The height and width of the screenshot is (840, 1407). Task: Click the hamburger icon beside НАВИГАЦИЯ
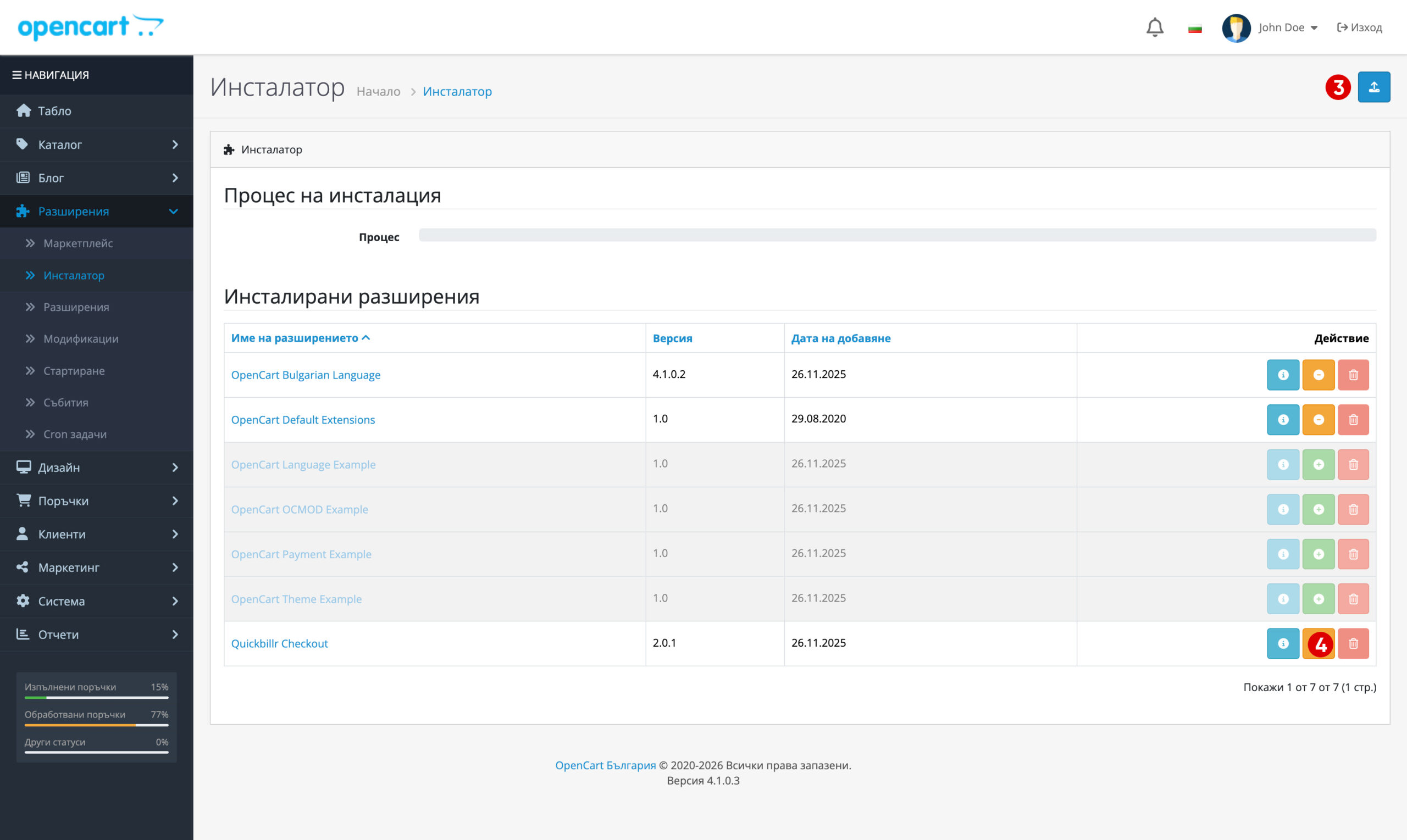pos(16,75)
